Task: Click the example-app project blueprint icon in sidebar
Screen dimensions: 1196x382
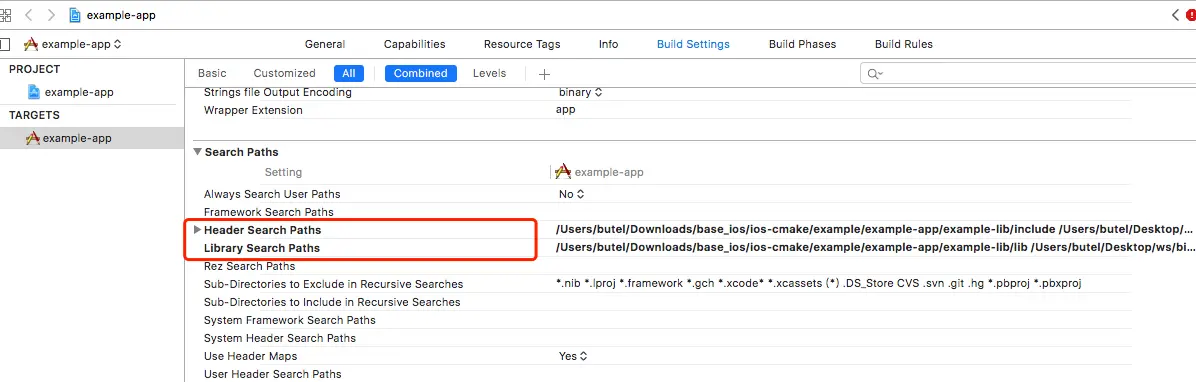Action: pyautogui.click(x=34, y=92)
